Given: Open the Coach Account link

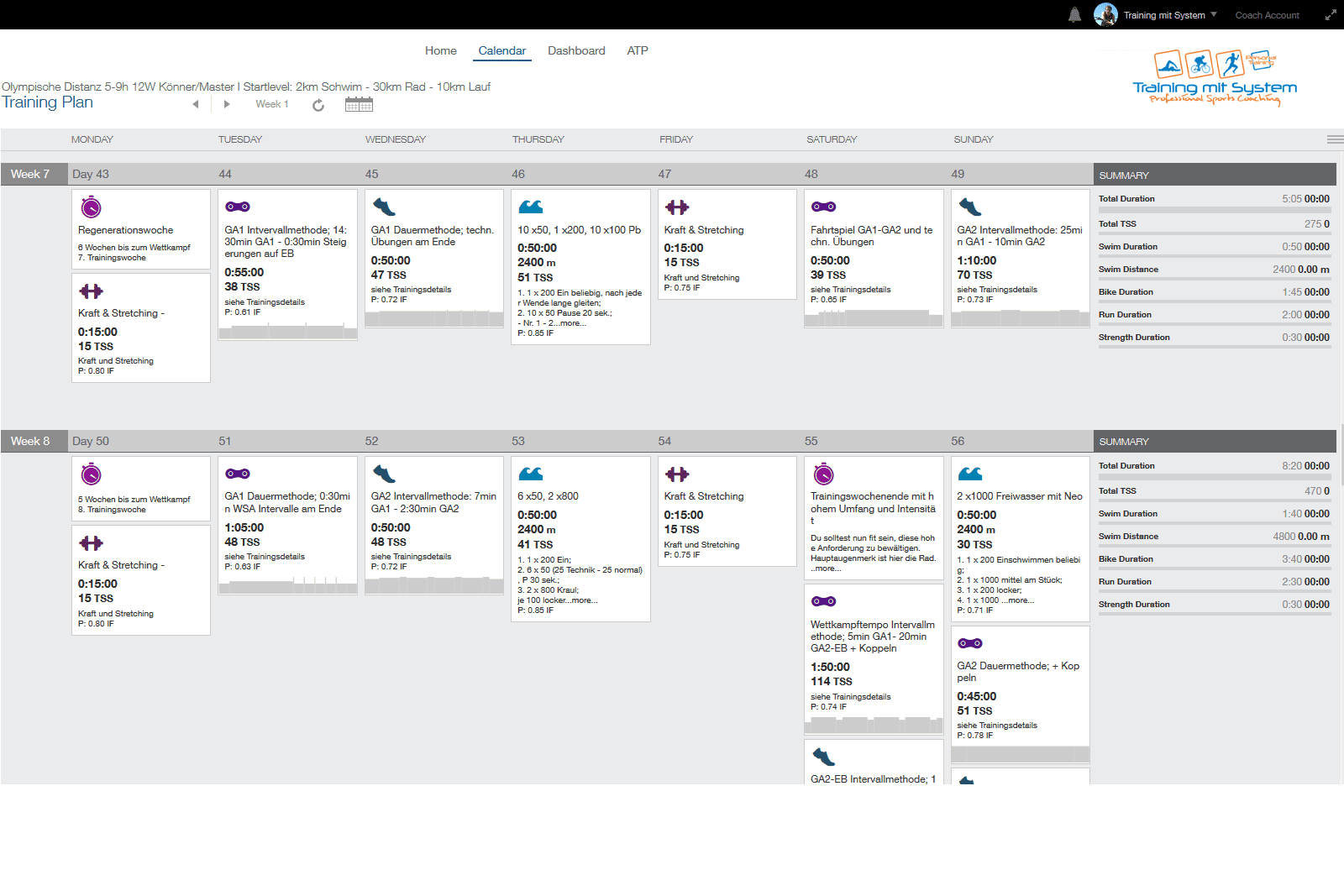Looking at the screenshot, I should [x=1267, y=15].
